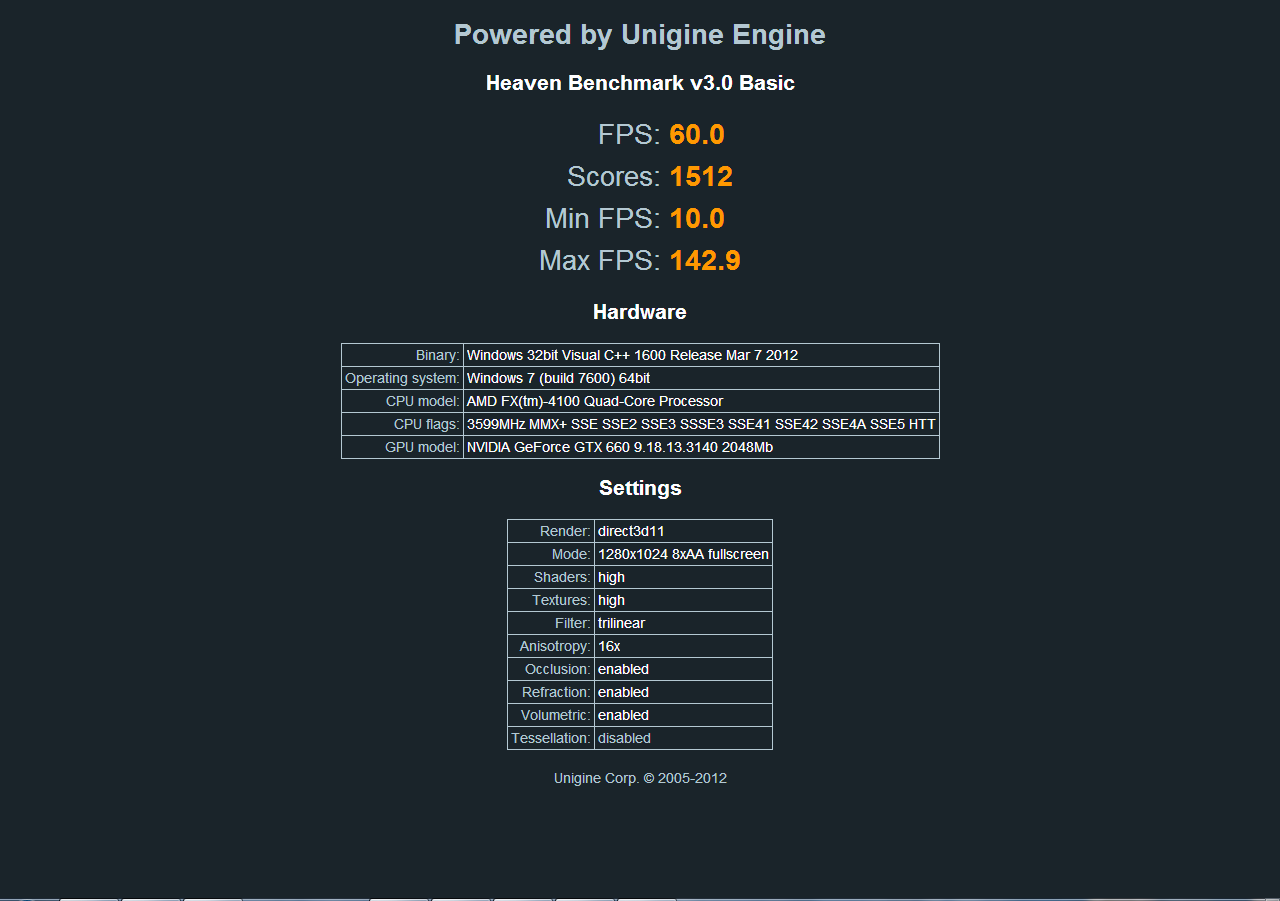Click the 'Anisotropy:' row label
Image resolution: width=1280 pixels, height=901 pixels.
point(555,646)
